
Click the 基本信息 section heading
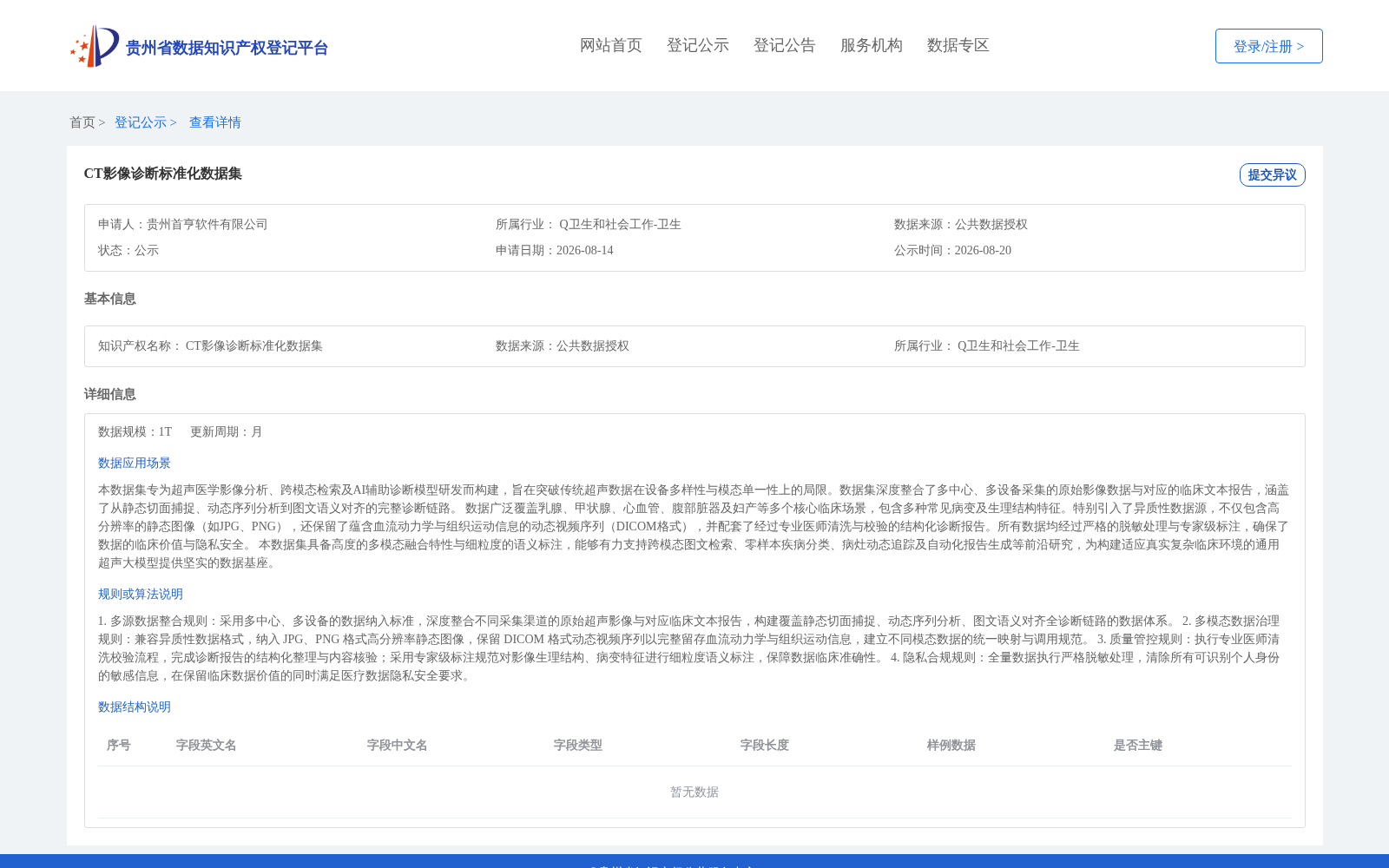(x=110, y=299)
